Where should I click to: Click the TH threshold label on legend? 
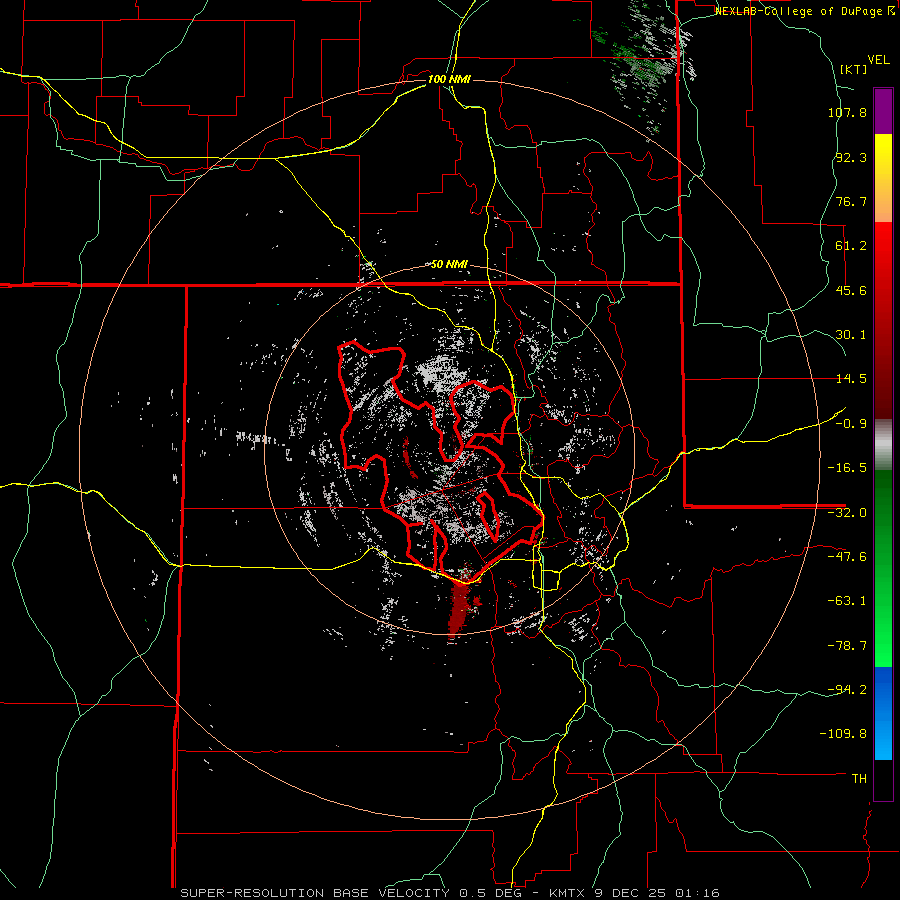[x=859, y=779]
